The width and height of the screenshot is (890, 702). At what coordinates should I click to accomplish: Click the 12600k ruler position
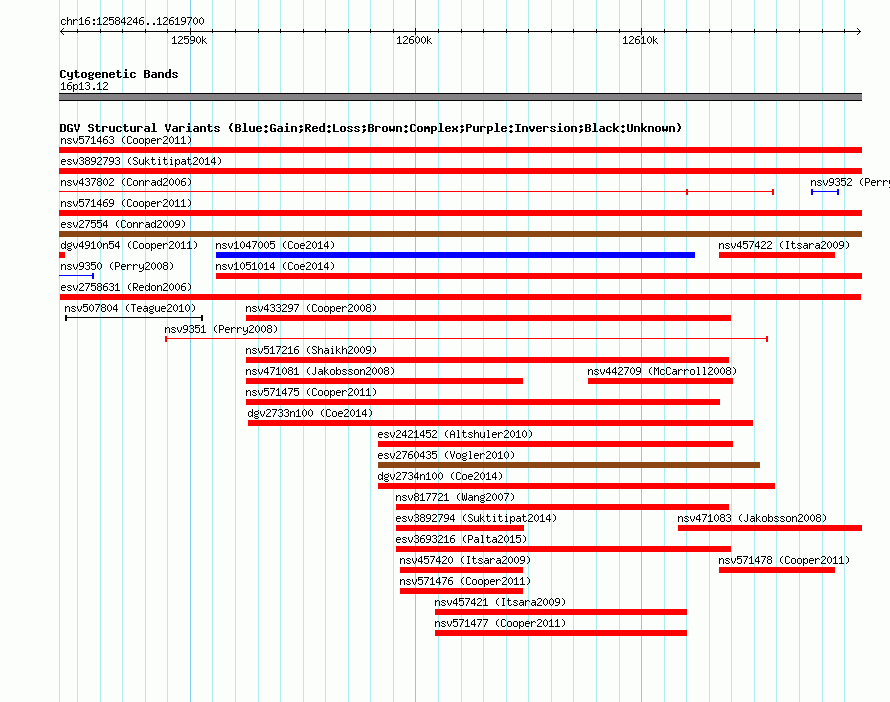tap(414, 40)
